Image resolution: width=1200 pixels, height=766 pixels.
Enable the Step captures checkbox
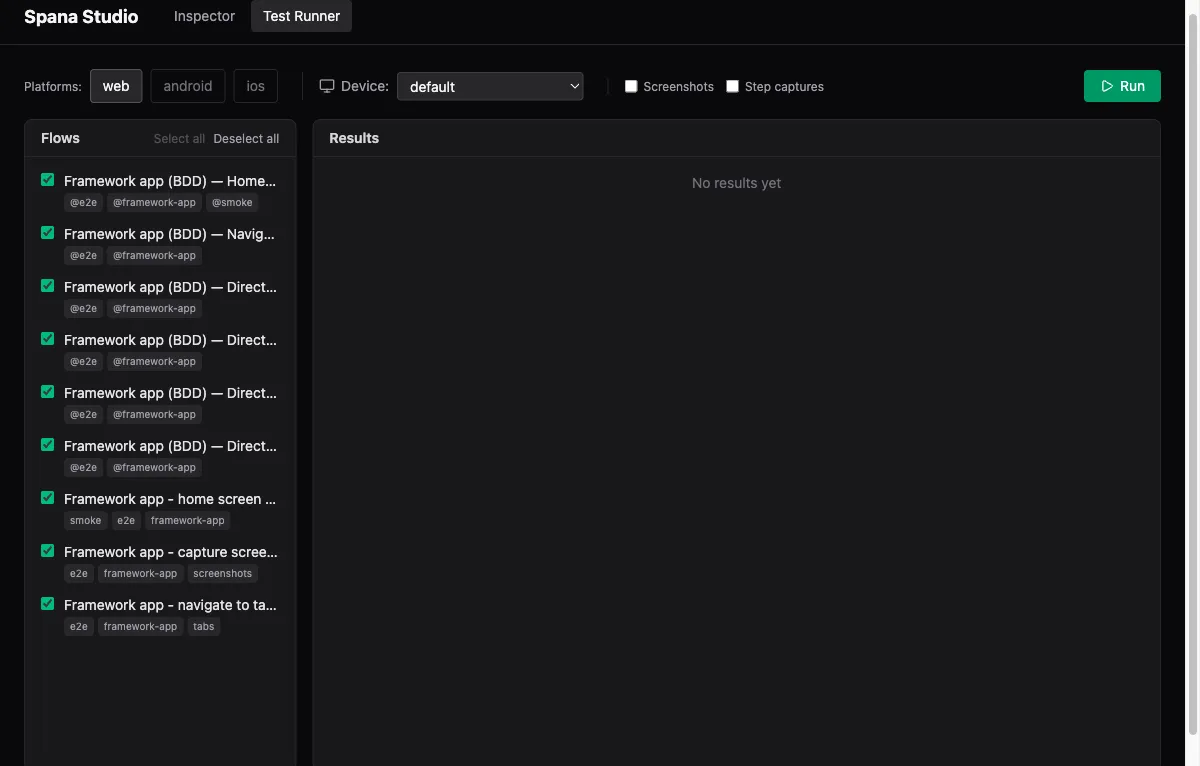tap(732, 87)
